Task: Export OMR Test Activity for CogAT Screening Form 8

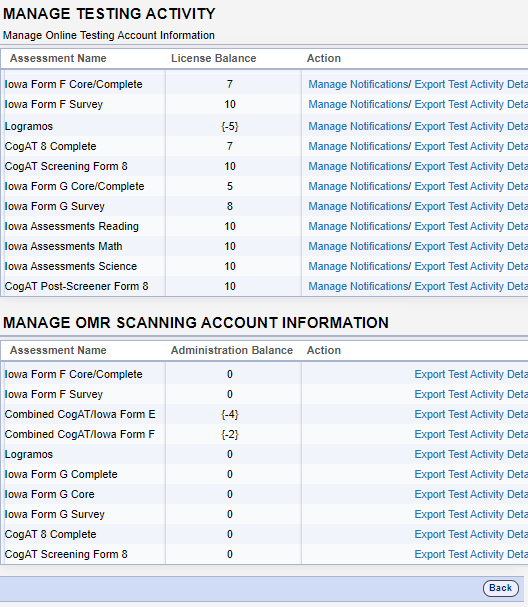Action: coord(471,554)
